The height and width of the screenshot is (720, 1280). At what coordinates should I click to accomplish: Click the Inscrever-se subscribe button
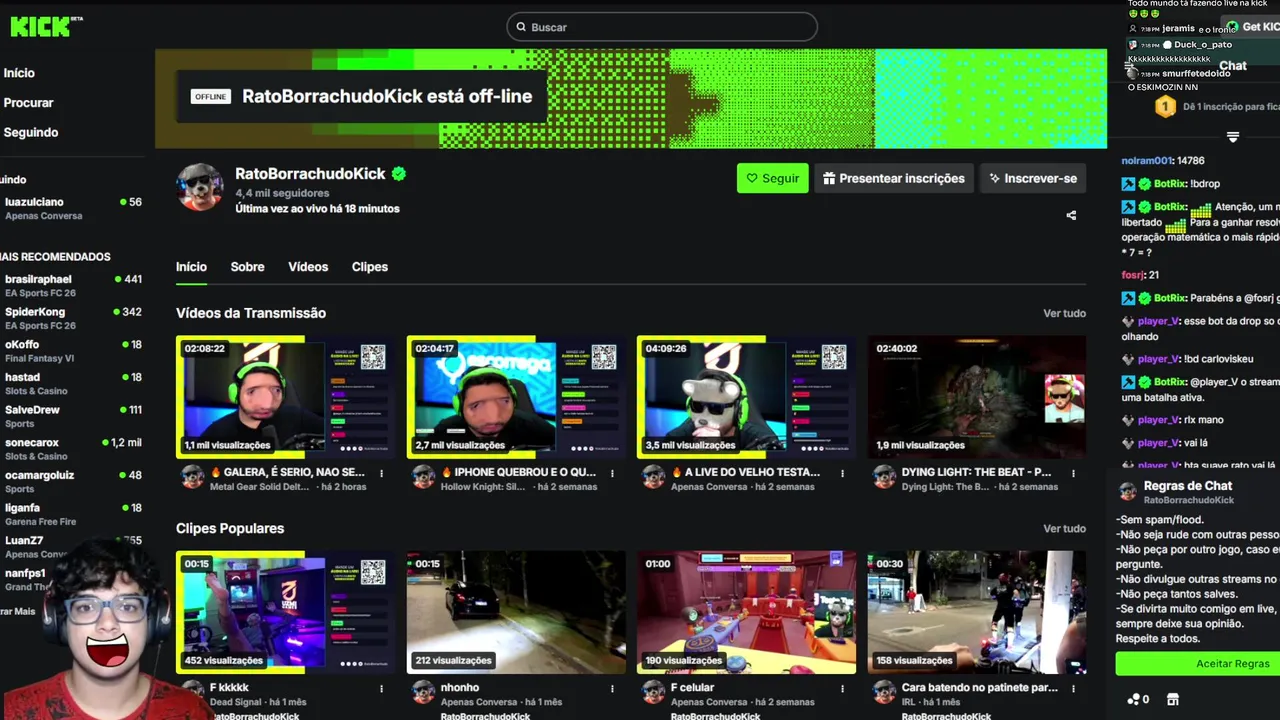click(x=1033, y=178)
